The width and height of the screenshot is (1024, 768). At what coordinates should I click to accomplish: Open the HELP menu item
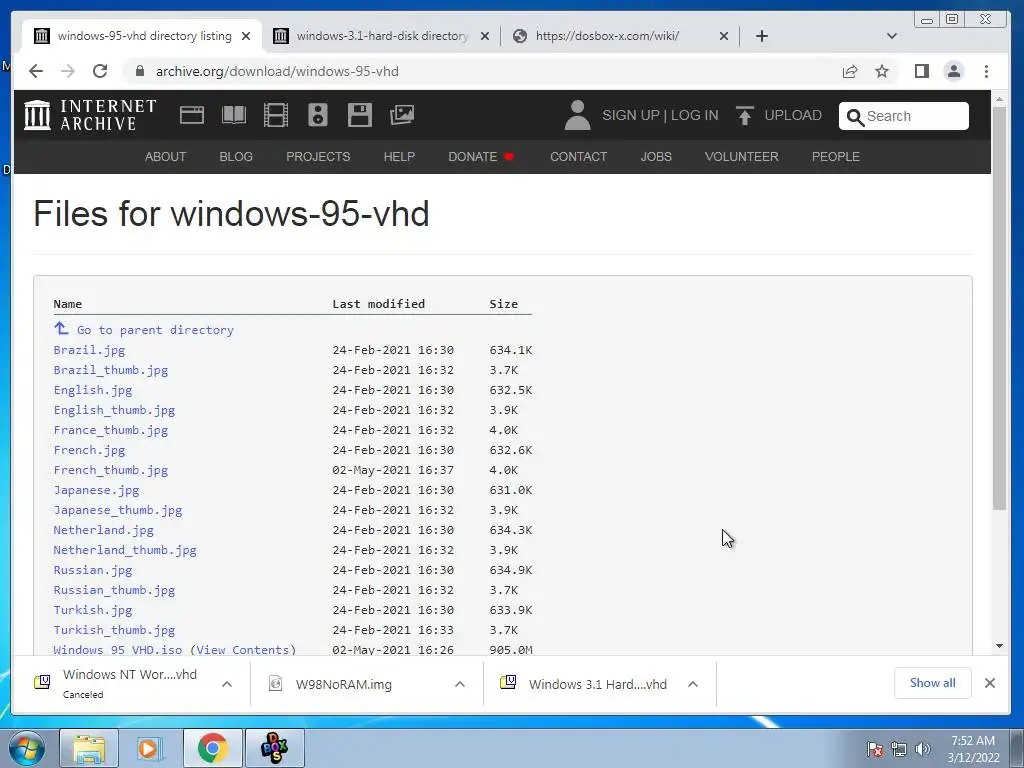[399, 157]
